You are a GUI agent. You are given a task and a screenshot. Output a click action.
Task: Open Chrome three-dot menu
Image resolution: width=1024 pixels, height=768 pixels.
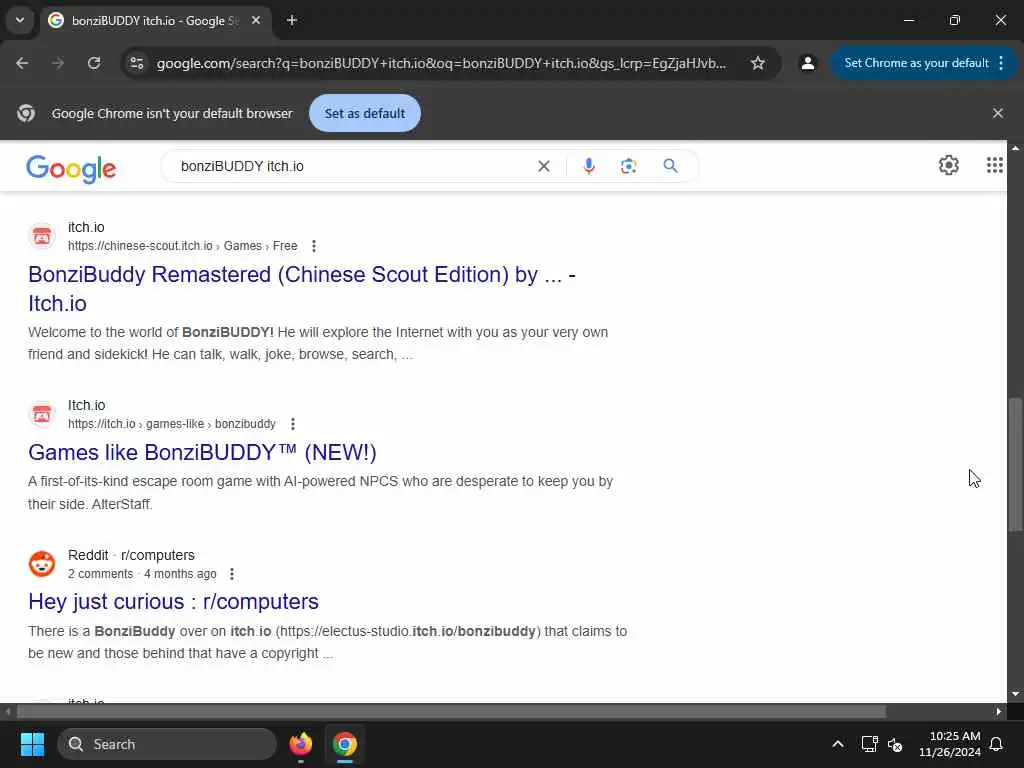[x=1001, y=63]
